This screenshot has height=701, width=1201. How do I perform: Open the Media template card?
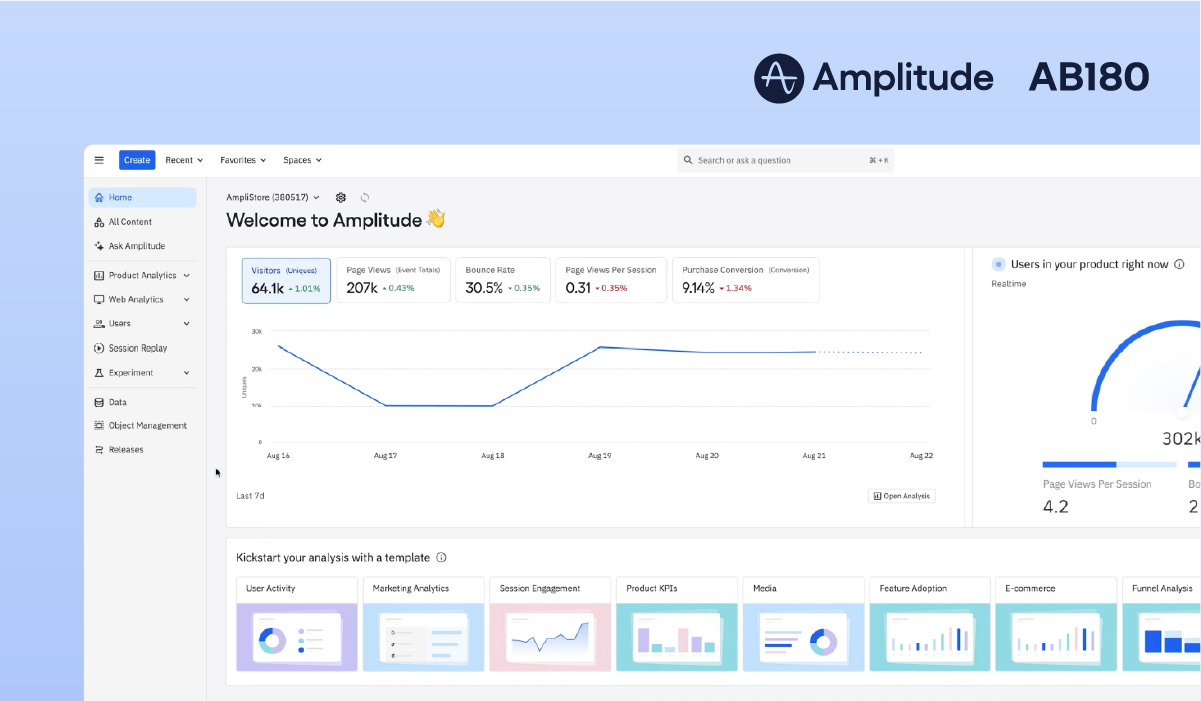click(x=803, y=624)
